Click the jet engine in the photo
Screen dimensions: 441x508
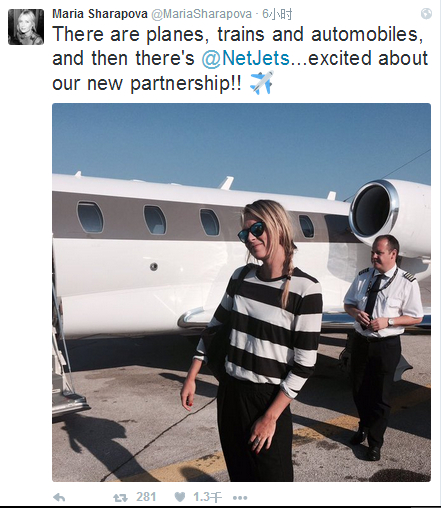[387, 212]
